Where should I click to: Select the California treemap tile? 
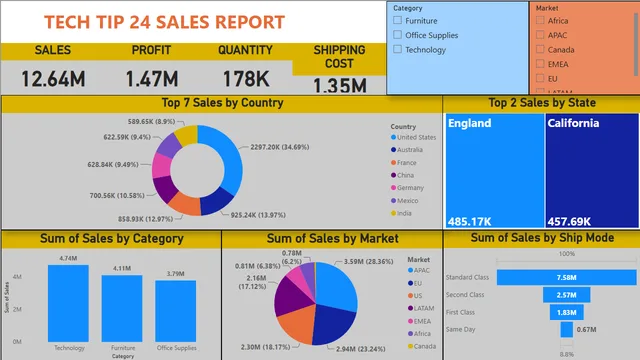click(x=592, y=171)
